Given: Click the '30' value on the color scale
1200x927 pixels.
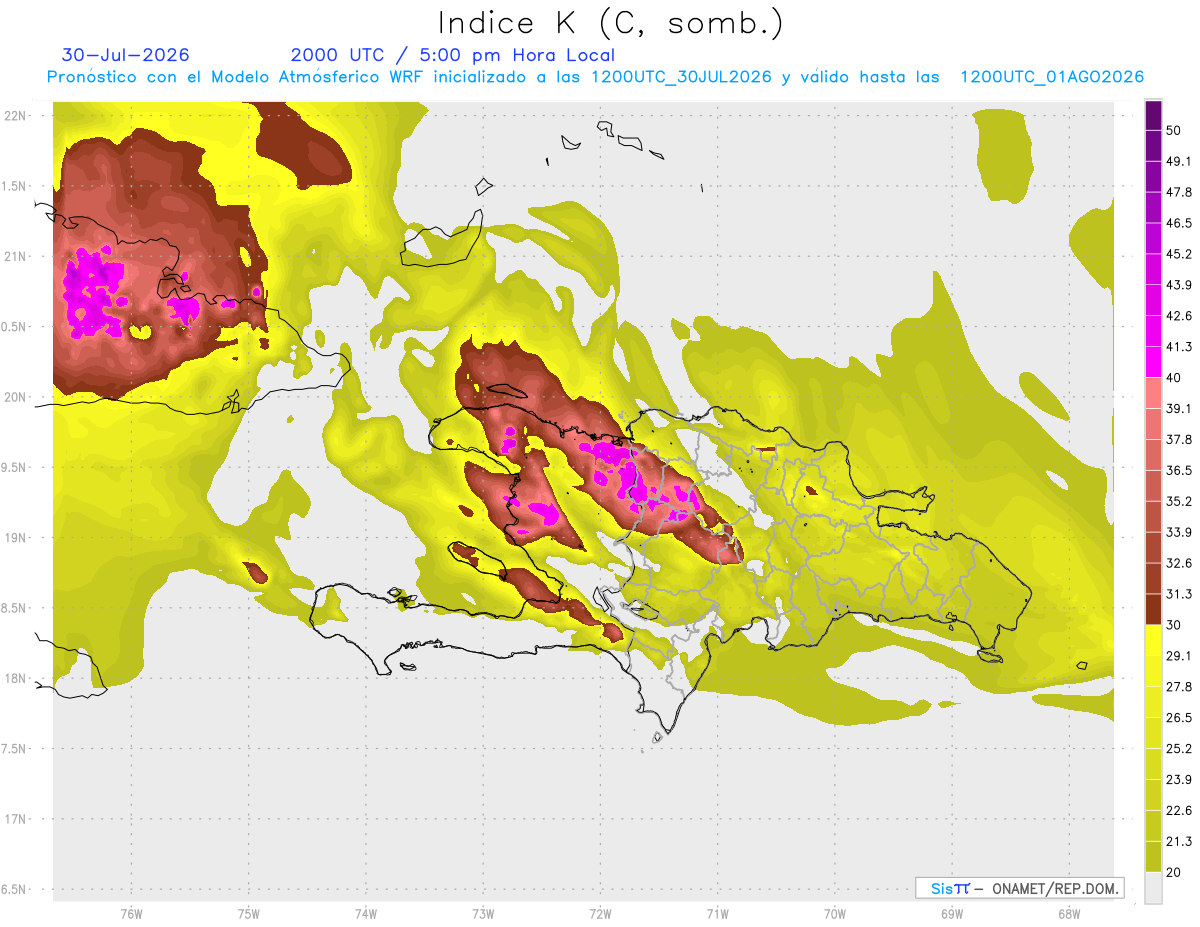Looking at the screenshot, I should (1174, 625).
